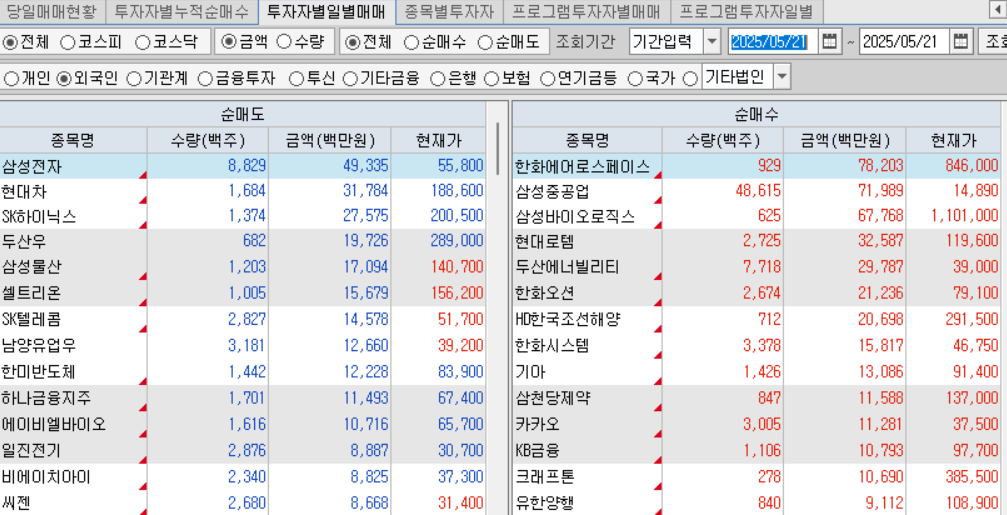Image resolution: width=1007 pixels, height=515 pixels.
Task: Select the 두산에너빌리티 stock row
Action: tap(758, 267)
